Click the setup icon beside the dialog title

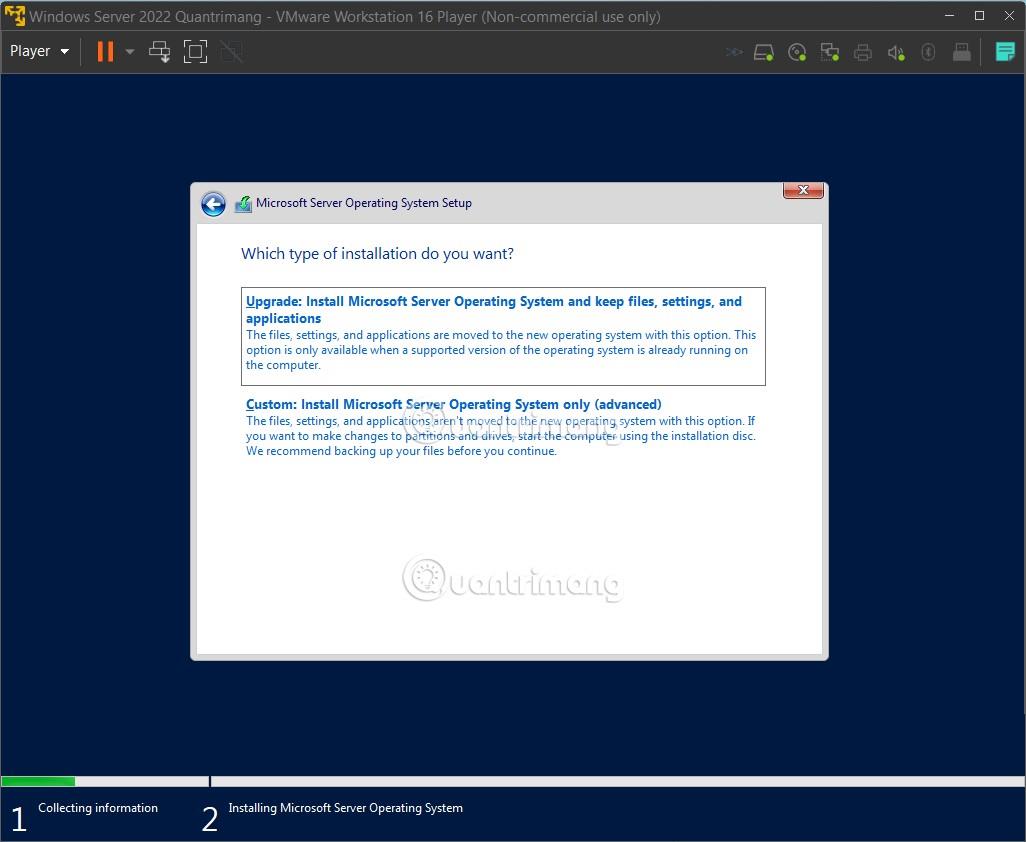click(x=243, y=204)
